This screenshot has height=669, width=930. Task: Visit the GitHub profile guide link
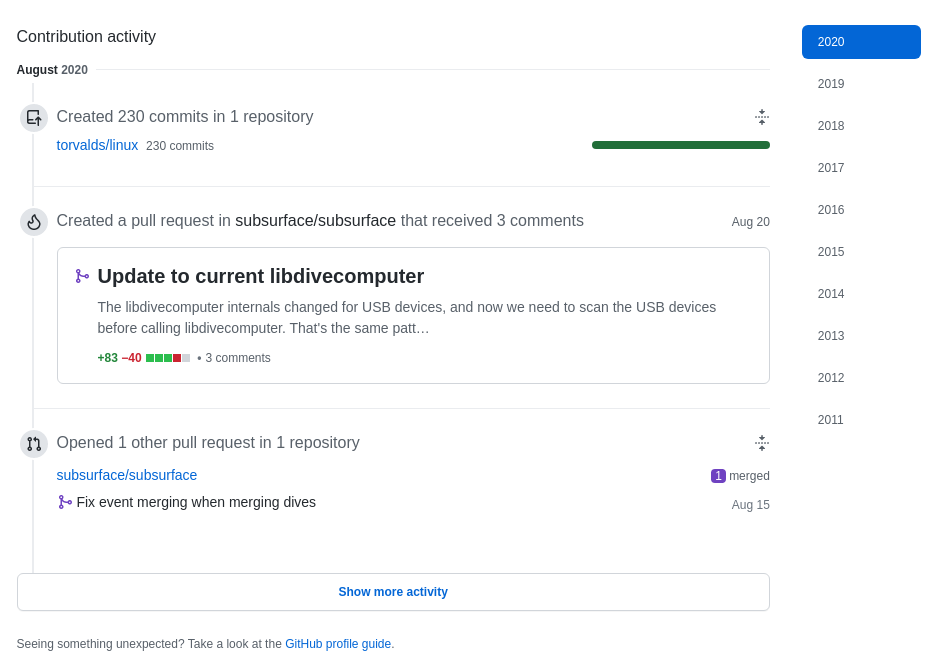(x=338, y=644)
